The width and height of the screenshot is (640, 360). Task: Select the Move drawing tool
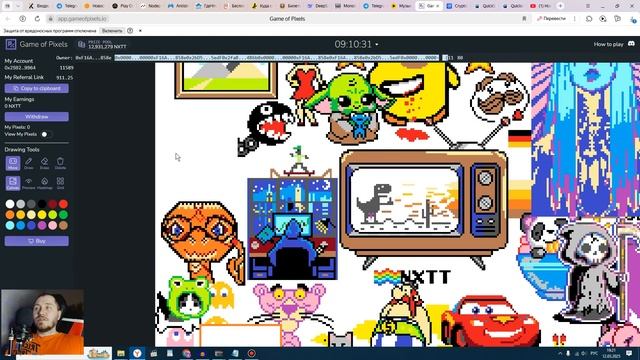point(13,163)
